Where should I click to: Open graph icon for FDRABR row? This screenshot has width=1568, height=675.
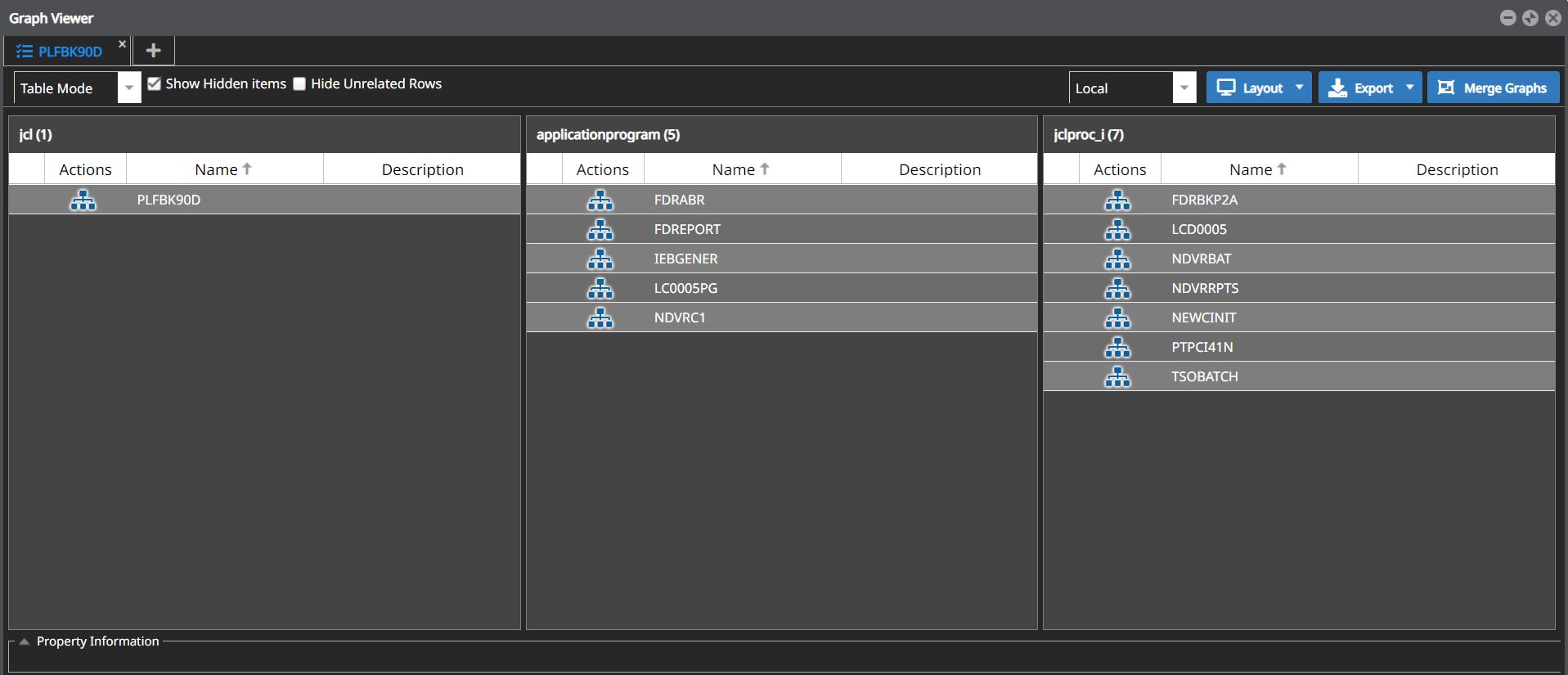pos(600,200)
